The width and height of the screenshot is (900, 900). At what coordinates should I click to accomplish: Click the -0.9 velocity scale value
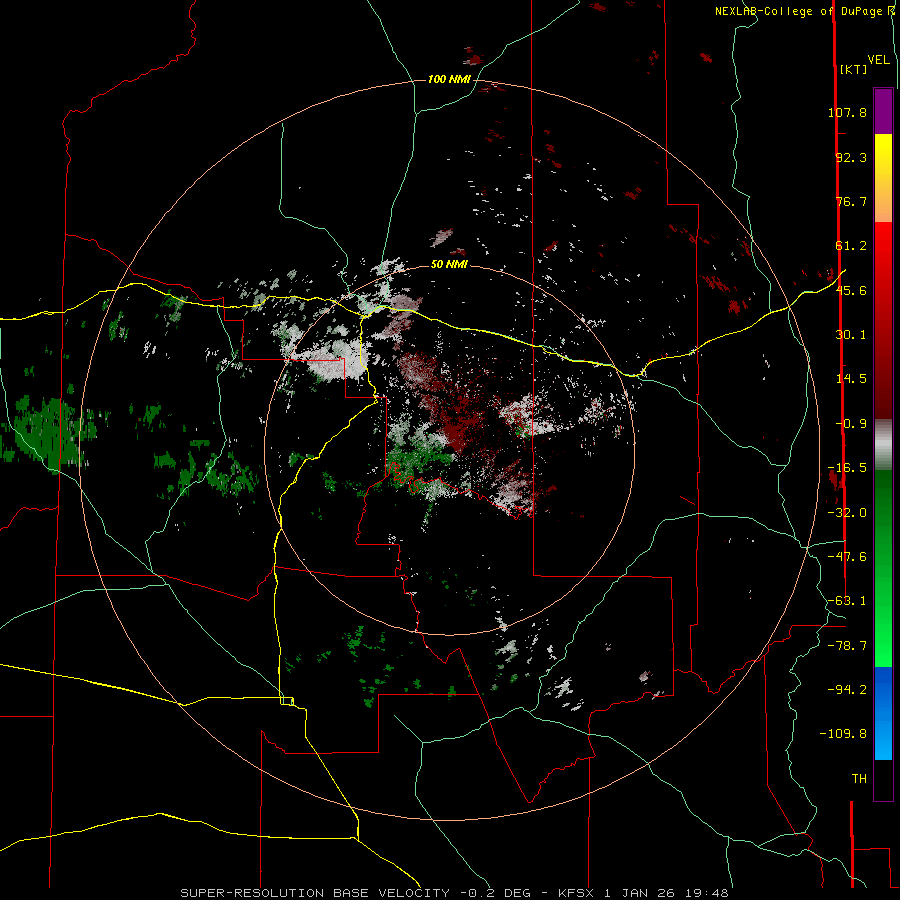pyautogui.click(x=851, y=424)
